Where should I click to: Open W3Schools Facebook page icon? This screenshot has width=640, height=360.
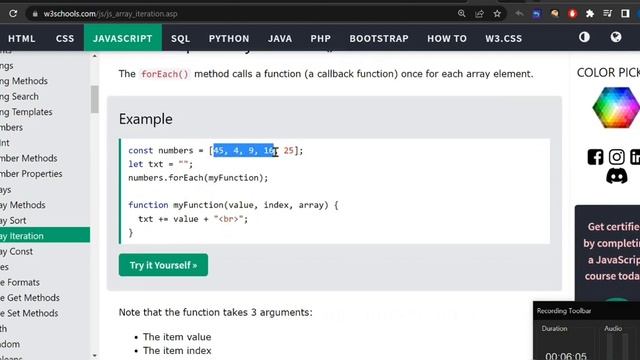click(x=596, y=157)
